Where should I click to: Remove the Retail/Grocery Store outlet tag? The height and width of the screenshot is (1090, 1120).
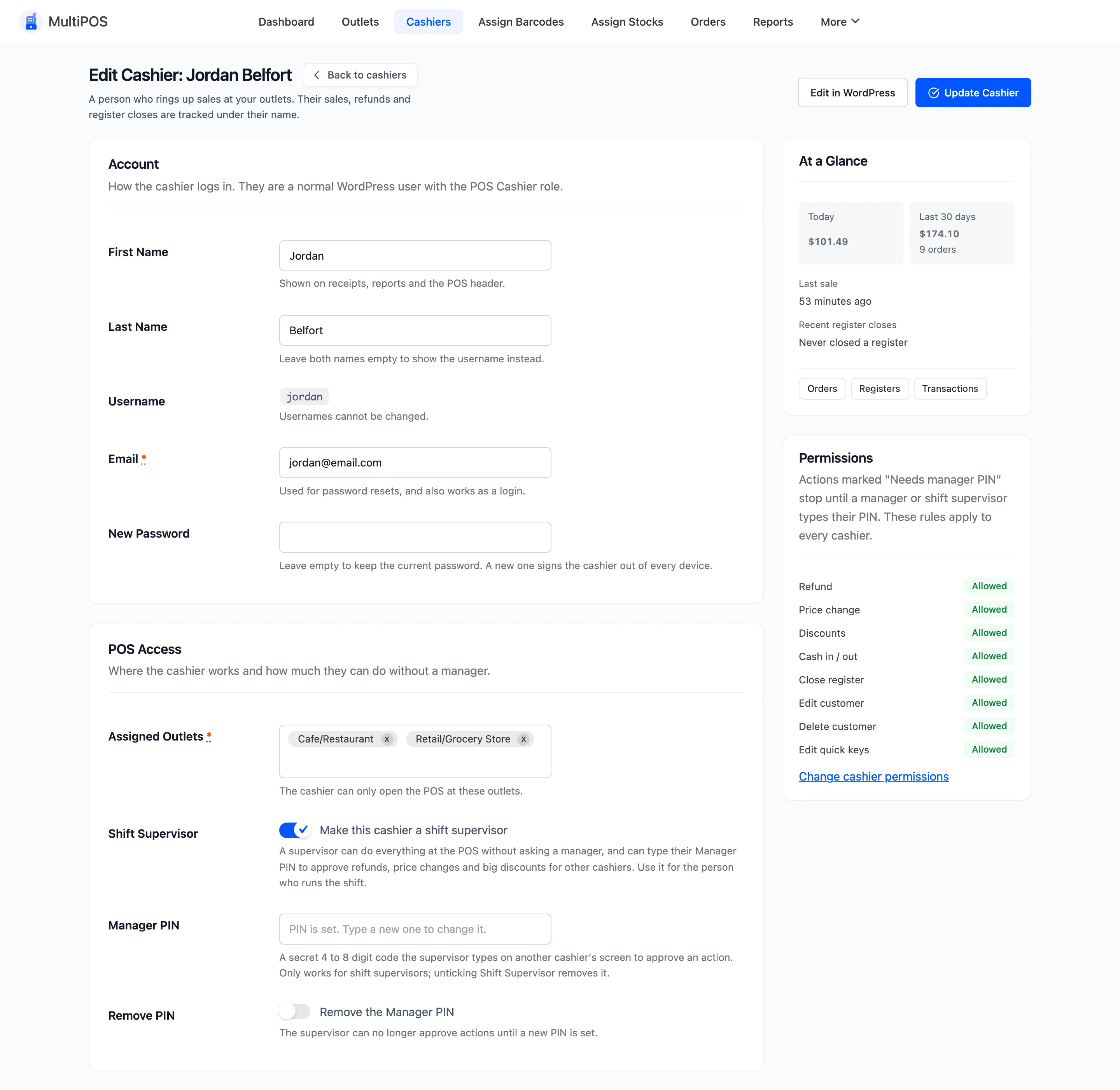tap(523, 739)
